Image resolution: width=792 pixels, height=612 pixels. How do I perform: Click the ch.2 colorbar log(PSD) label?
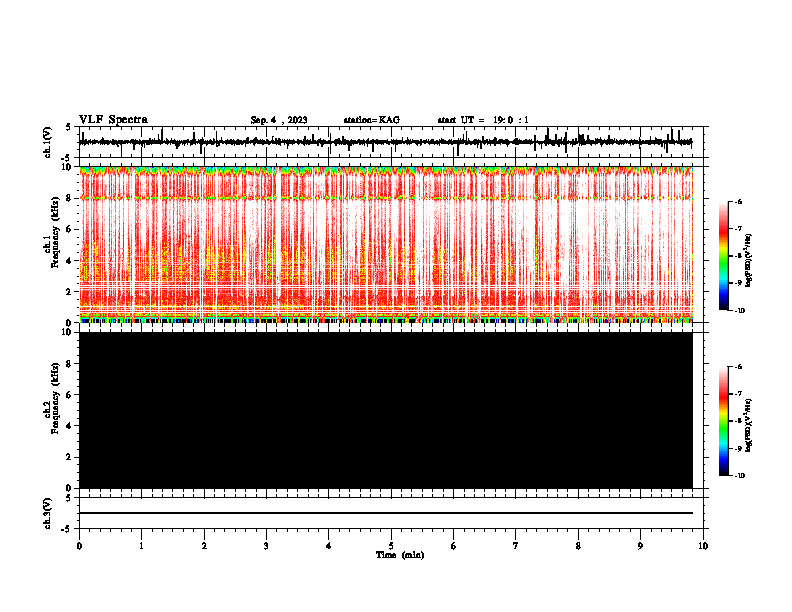749,426
